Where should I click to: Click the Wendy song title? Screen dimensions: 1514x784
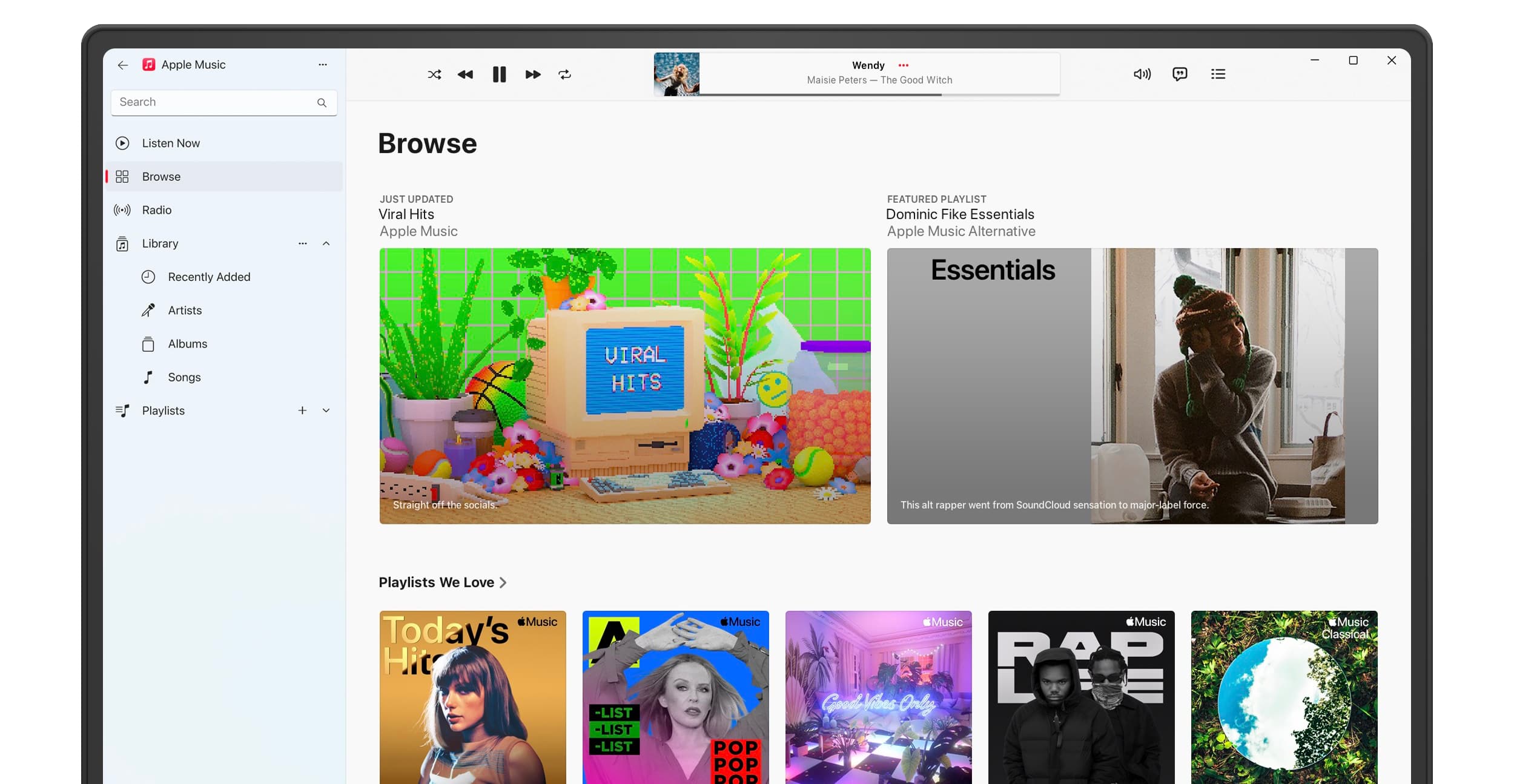[x=868, y=65]
